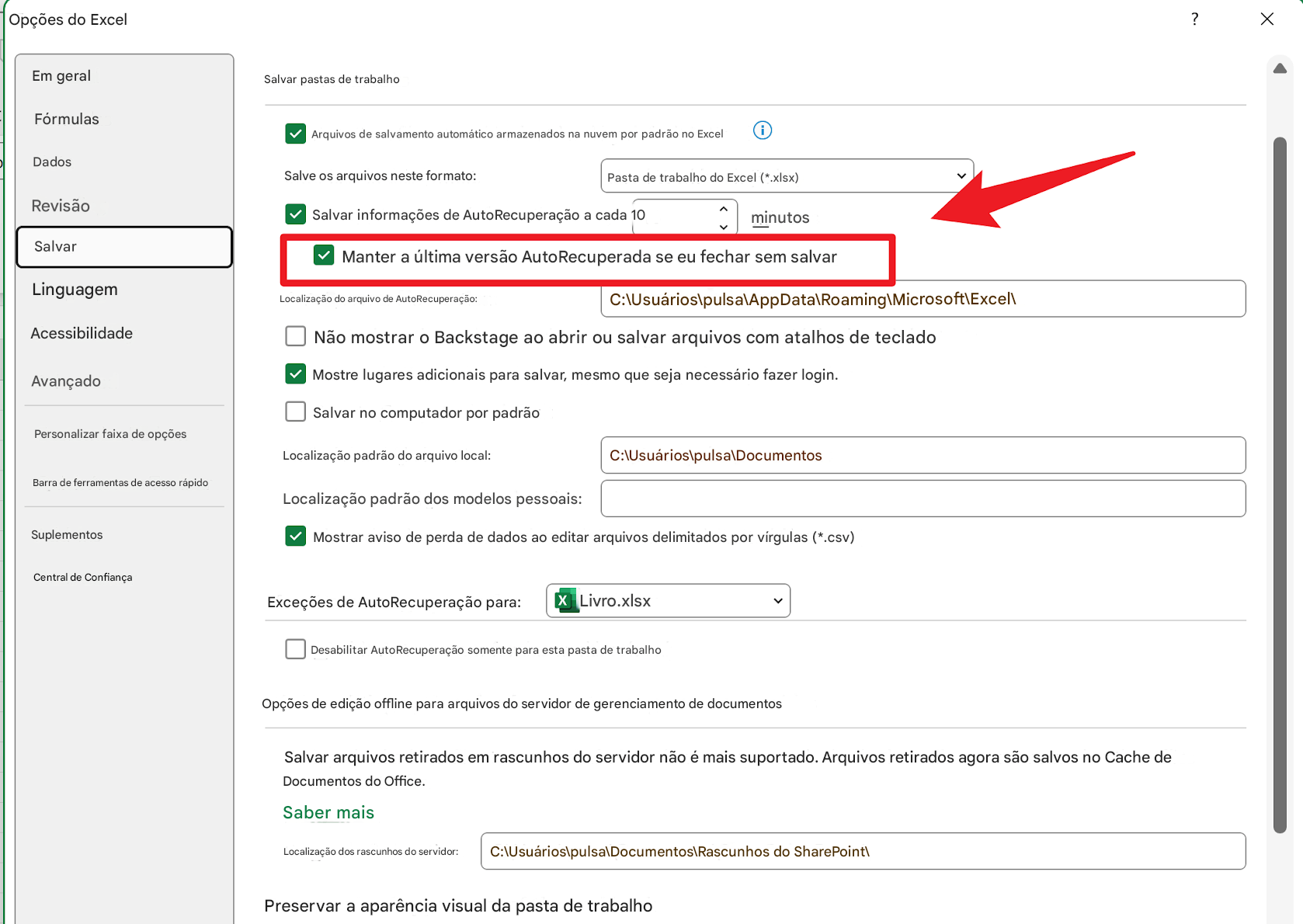Click "Localização padrão dos modelos pessoais:" label
The image size is (1303, 924).
(432, 498)
